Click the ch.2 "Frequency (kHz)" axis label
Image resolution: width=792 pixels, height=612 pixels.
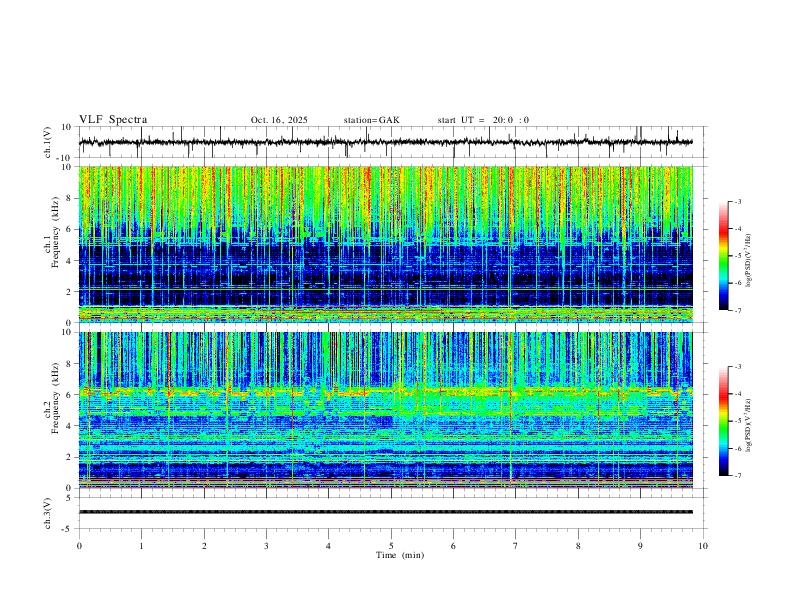[x=55, y=398]
